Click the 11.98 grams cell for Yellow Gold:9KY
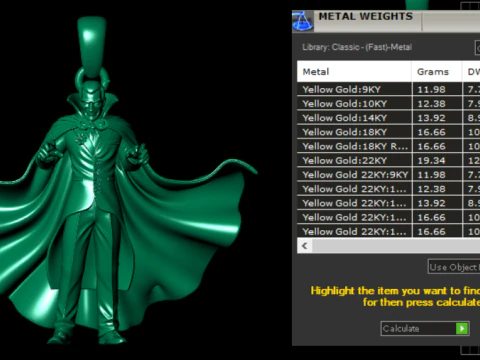The width and height of the screenshot is (480, 360). pos(437,89)
